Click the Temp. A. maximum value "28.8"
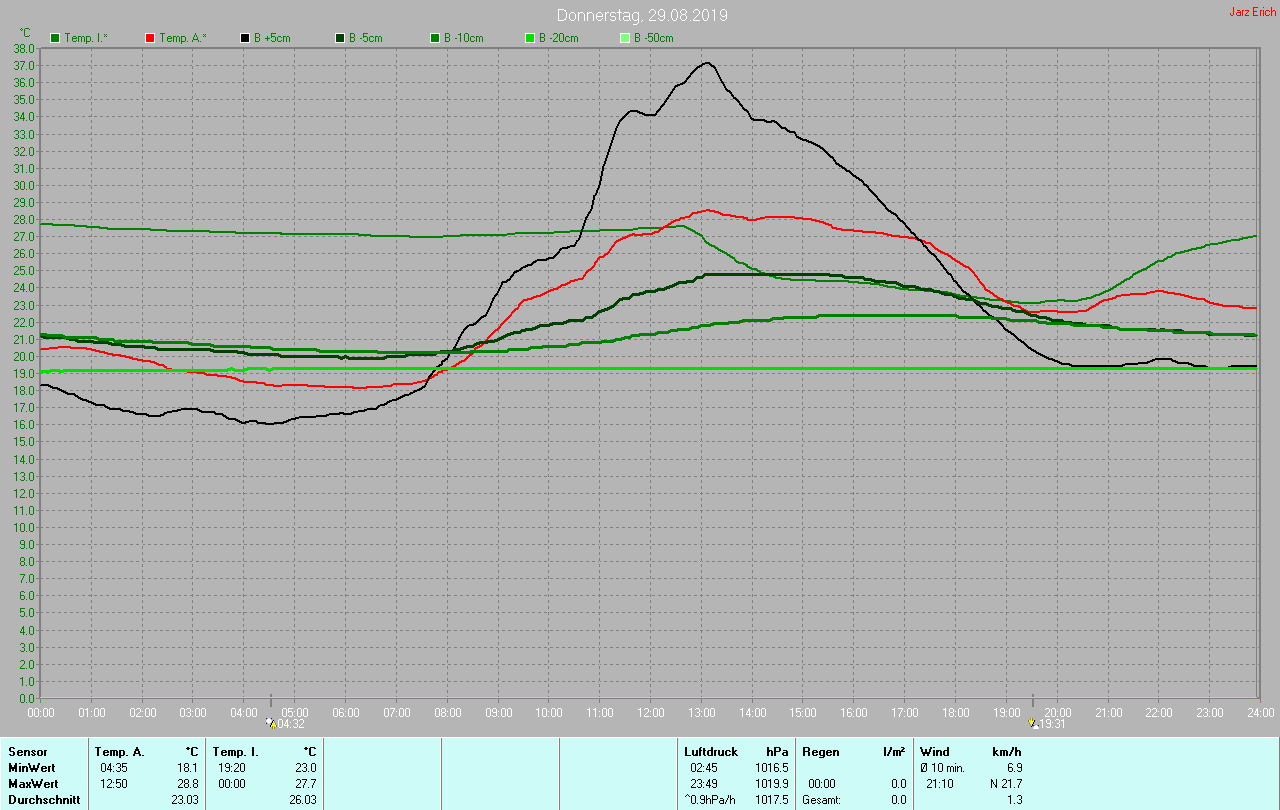Screen dimensions: 1280x810 click(x=188, y=784)
